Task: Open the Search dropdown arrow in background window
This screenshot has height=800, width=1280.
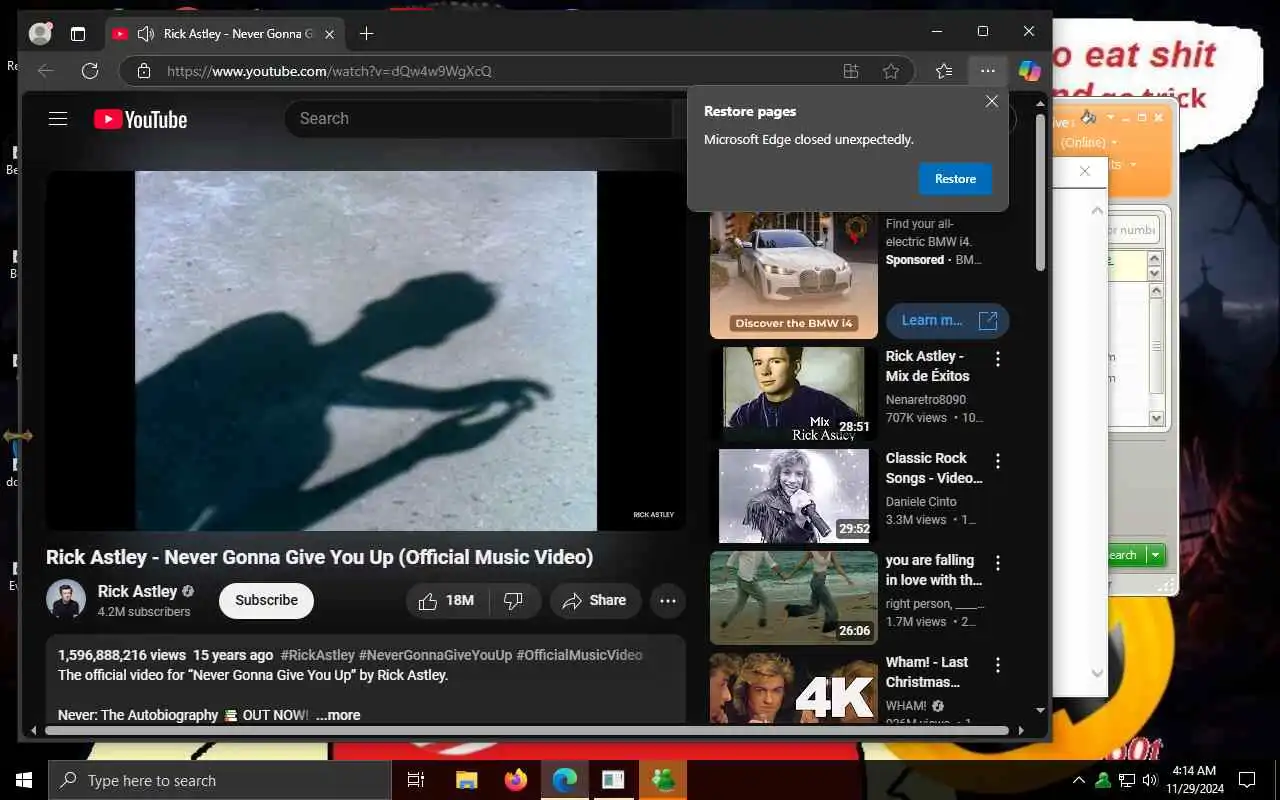Action: (x=1156, y=555)
